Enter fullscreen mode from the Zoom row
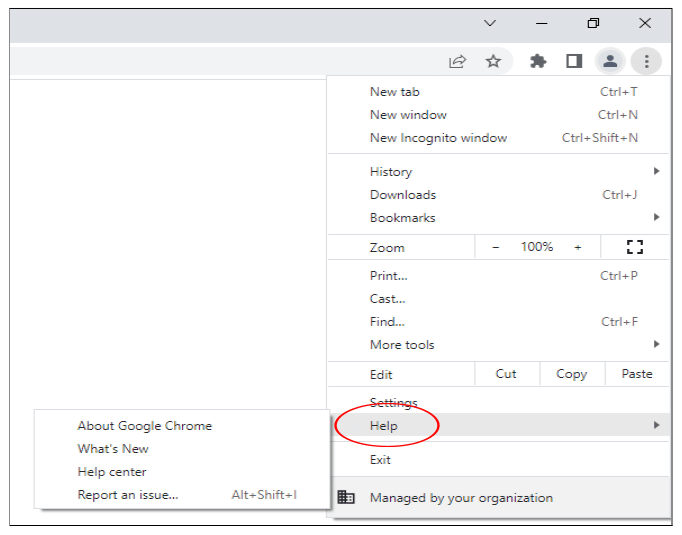This screenshot has width=682, height=535. tap(635, 247)
